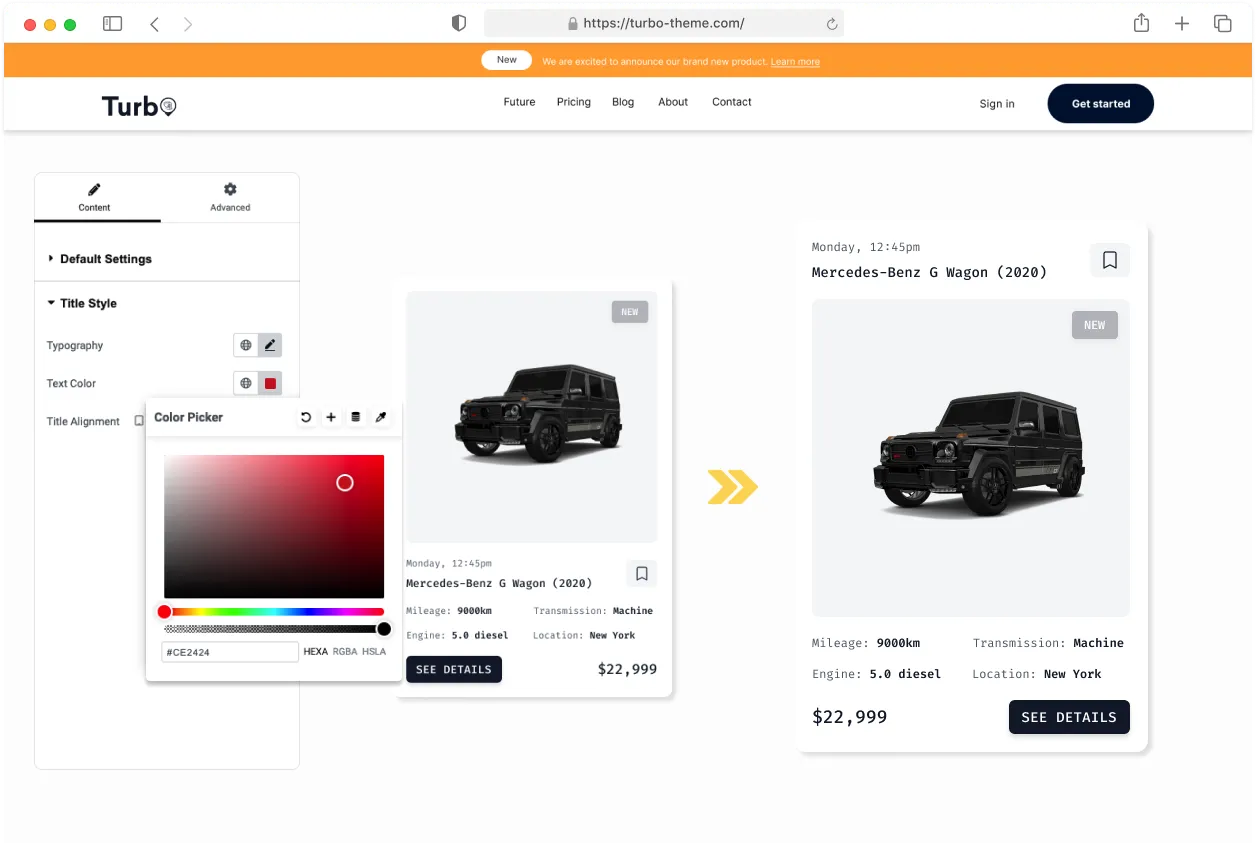Image resolution: width=1256 pixels, height=843 pixels.
Task: Click the Title Alignment device icon
Action: [139, 421]
